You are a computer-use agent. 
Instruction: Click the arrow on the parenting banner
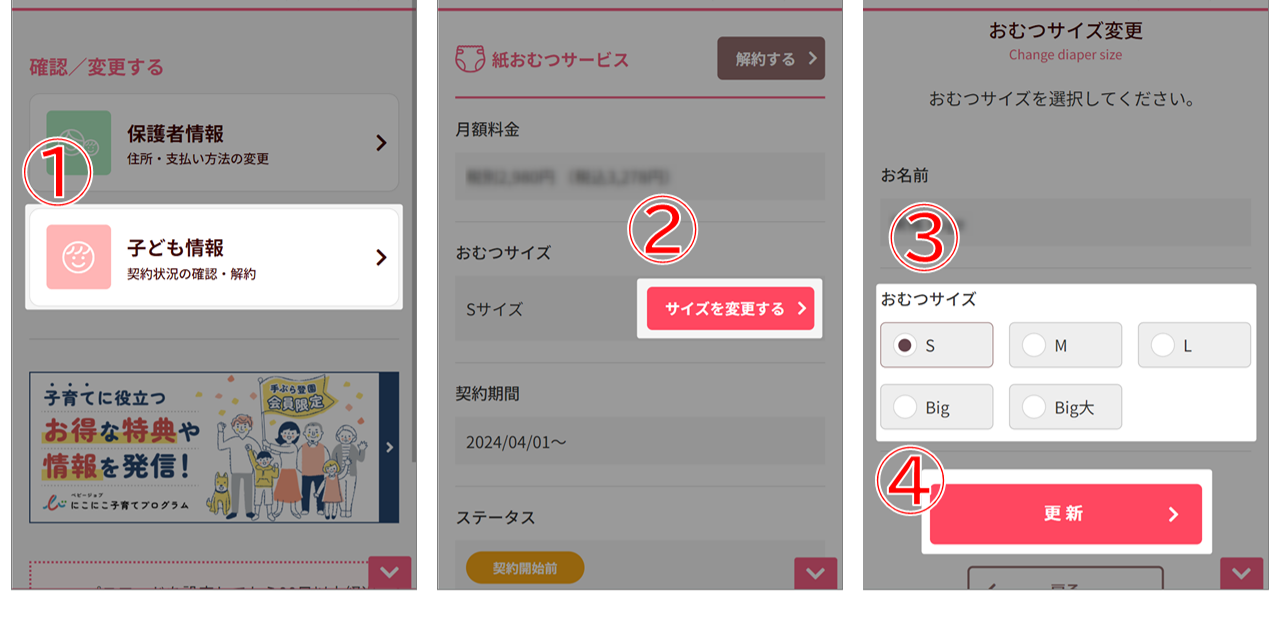(x=389, y=447)
